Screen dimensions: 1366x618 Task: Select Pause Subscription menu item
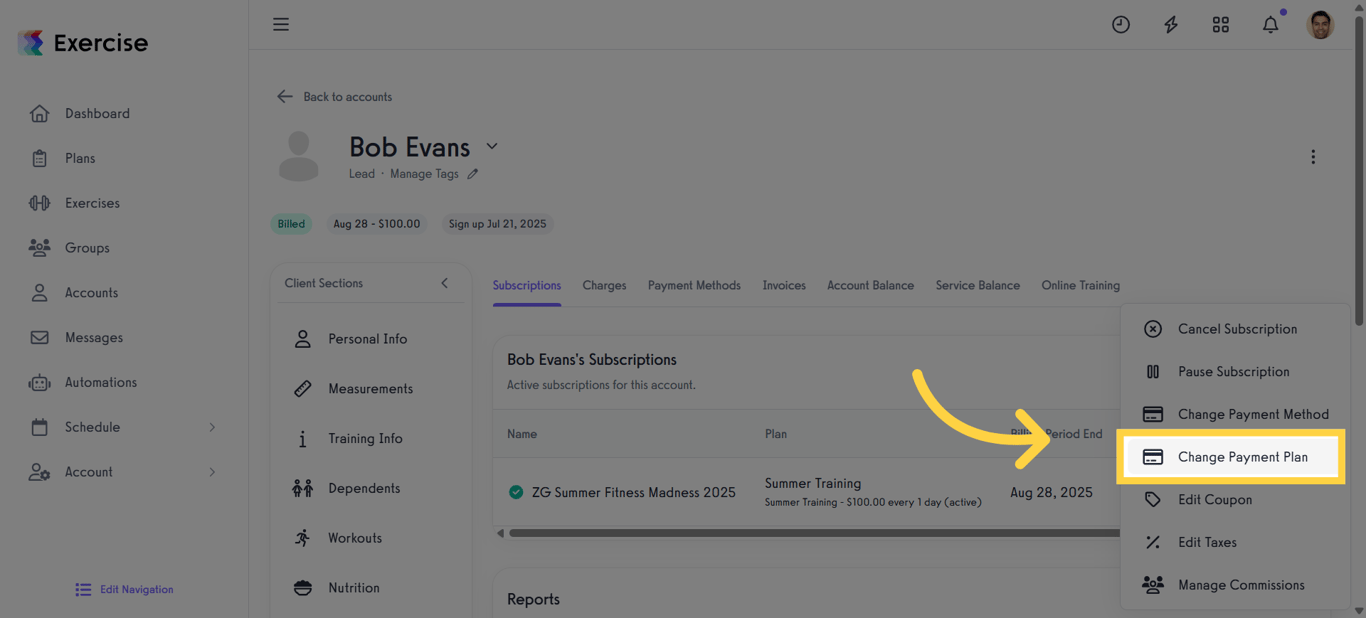click(1234, 372)
